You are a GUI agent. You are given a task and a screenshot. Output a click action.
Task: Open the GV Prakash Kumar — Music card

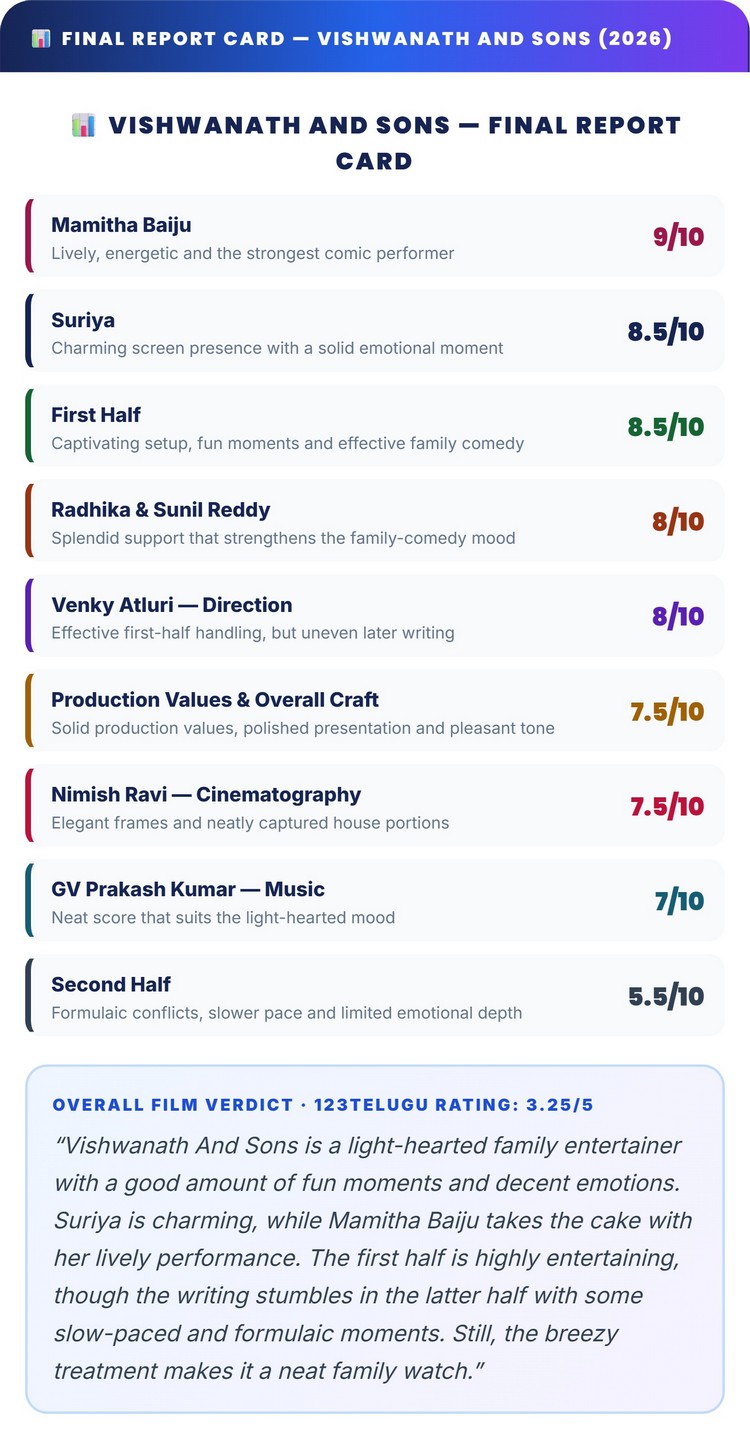[x=375, y=901]
